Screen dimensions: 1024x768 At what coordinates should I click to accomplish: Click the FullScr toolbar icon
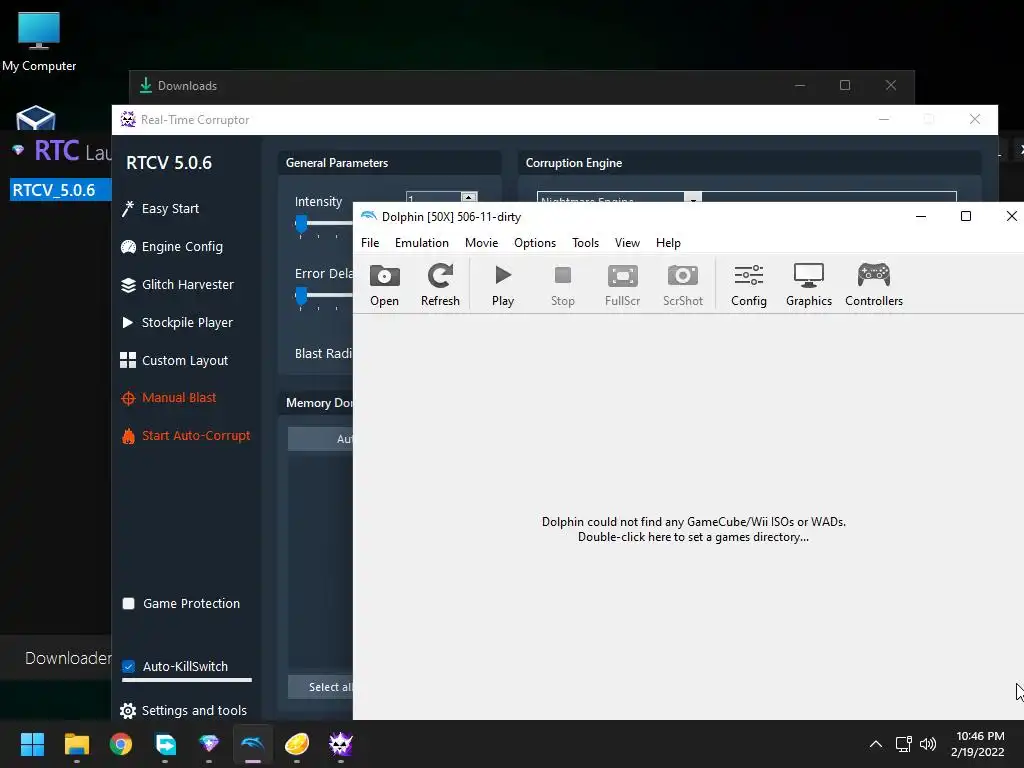point(622,285)
